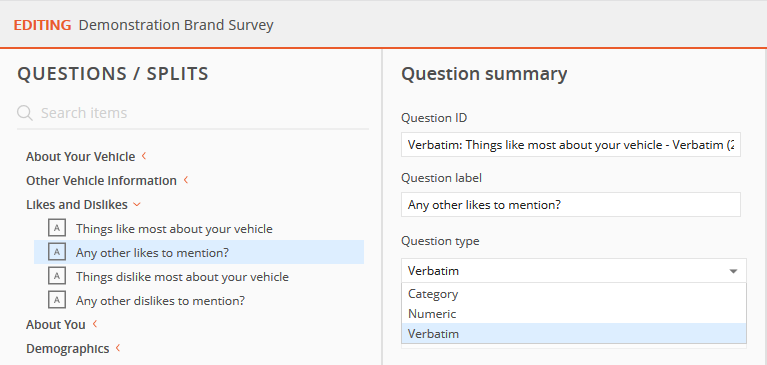The image size is (767, 365).
Task: Click verbatim icon beside 'Any other likes to mention?'
Action: tap(57, 252)
